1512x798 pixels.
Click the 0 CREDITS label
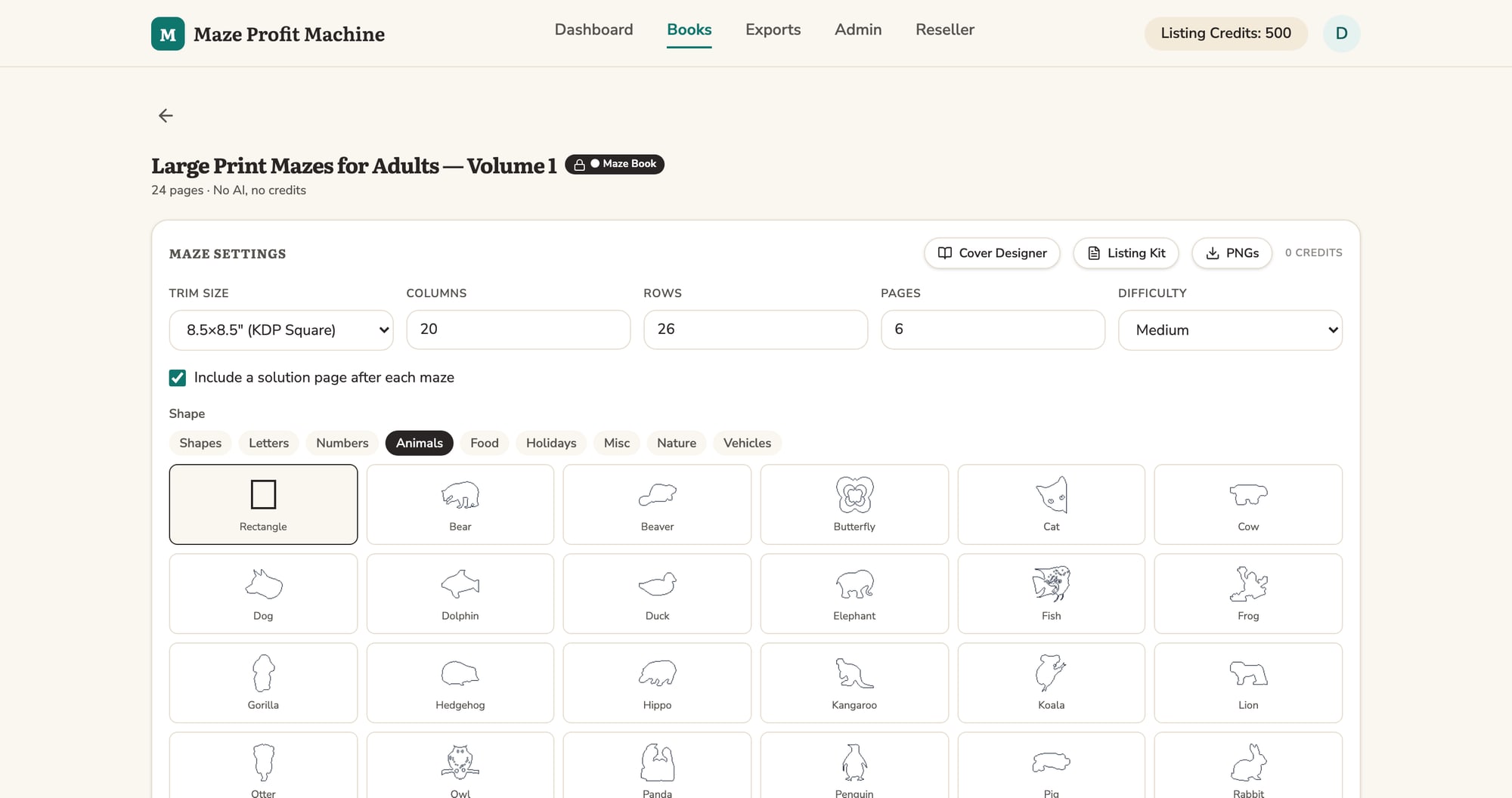click(x=1314, y=252)
